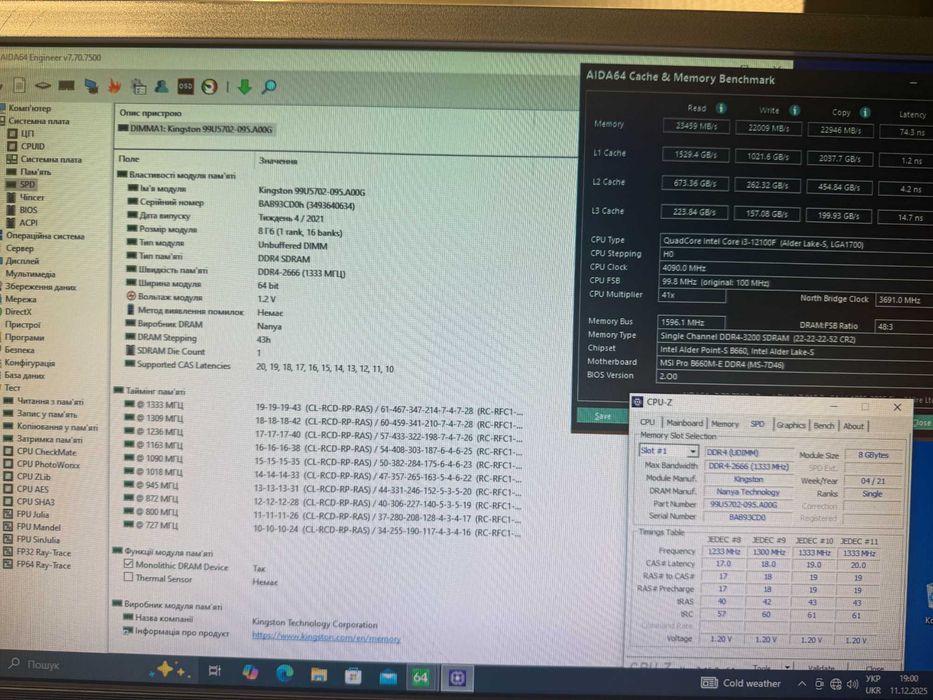Open network globe icon in system tray
Image resolution: width=933 pixels, height=700 pixels.
[x=836, y=685]
